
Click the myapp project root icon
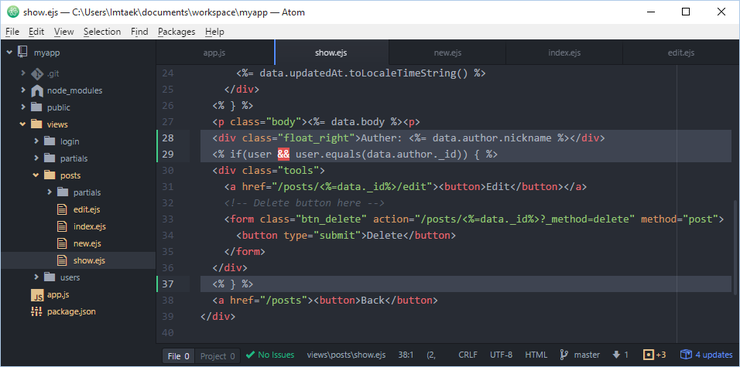[22, 52]
